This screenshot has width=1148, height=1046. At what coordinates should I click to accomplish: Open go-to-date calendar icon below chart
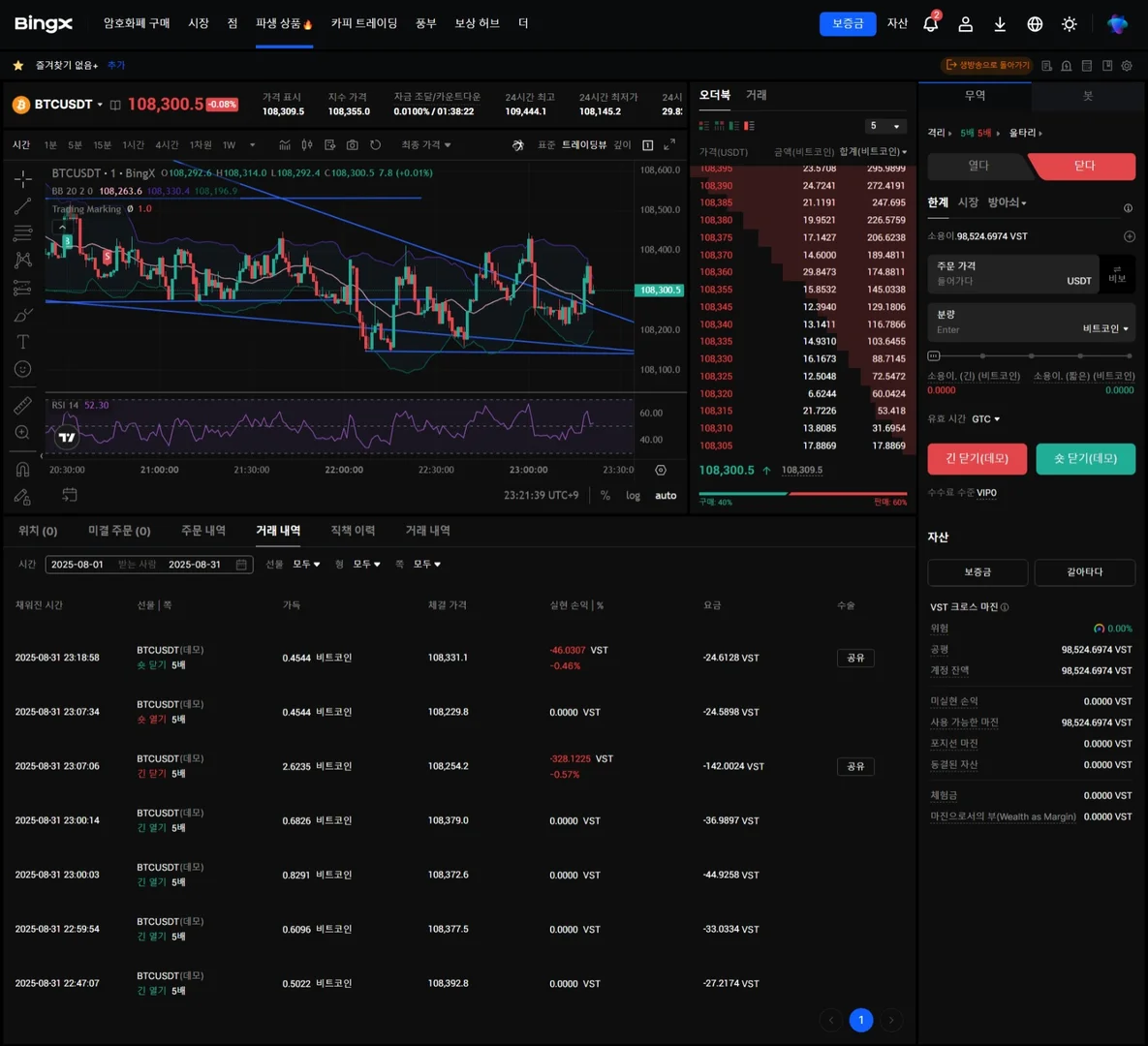click(70, 496)
